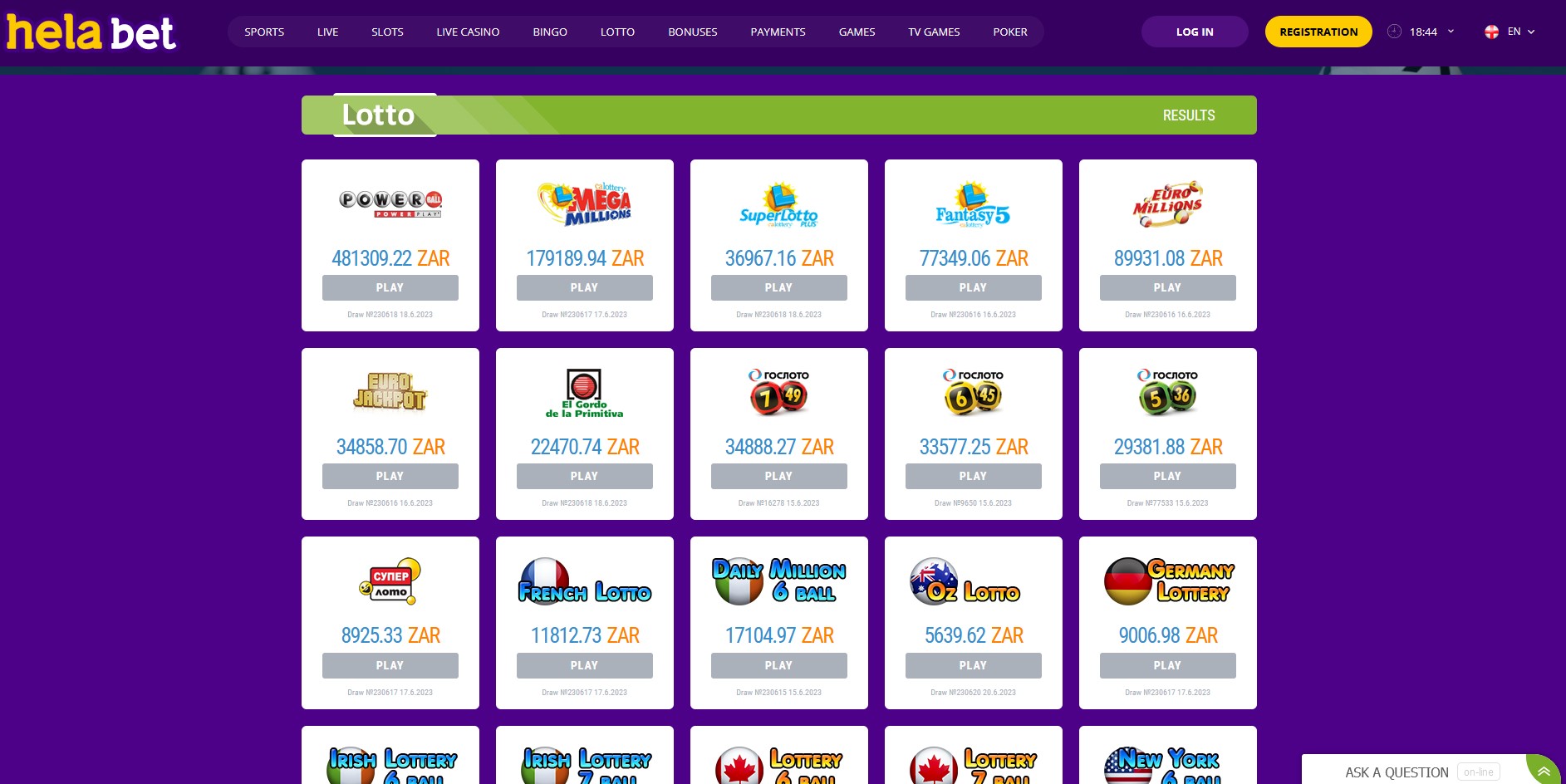Open TV Games in navigation
Image resolution: width=1566 pixels, height=784 pixels.
(x=934, y=32)
